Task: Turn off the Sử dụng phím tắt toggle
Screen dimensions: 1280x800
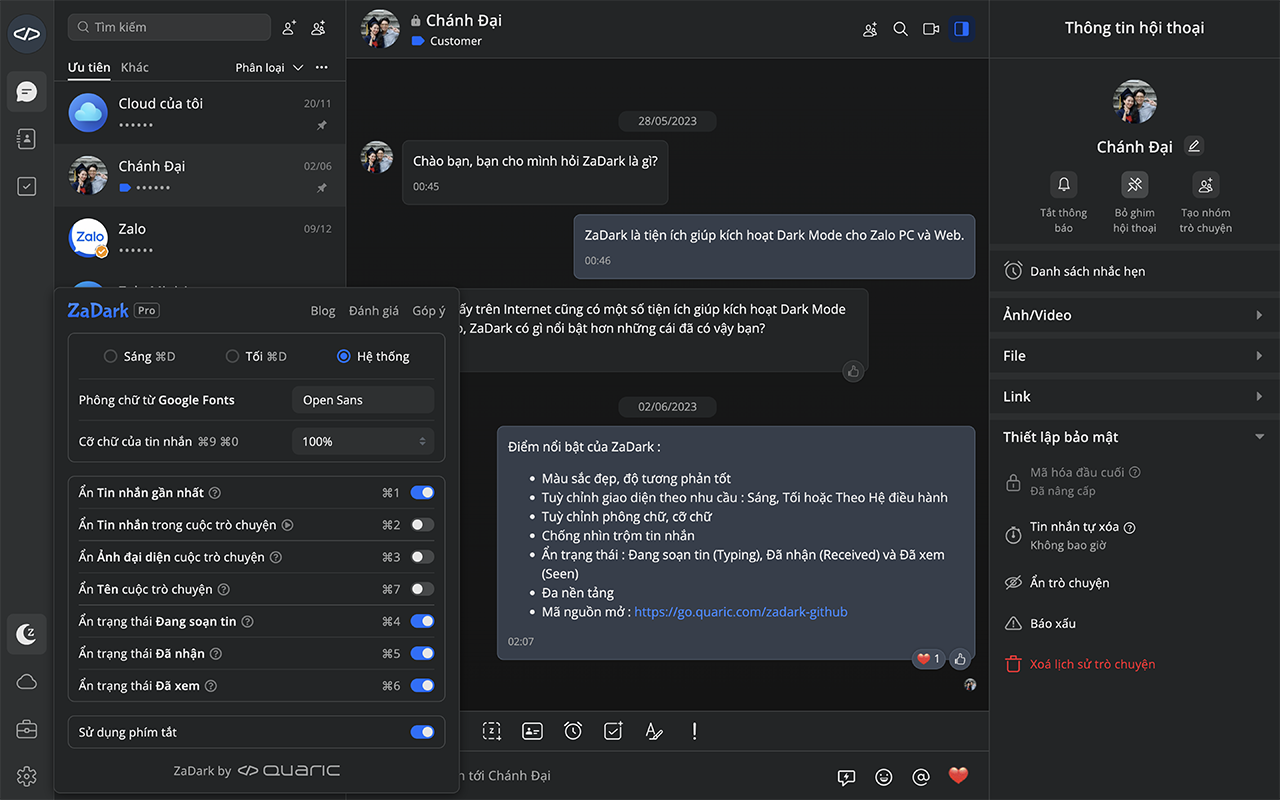Action: (423, 731)
